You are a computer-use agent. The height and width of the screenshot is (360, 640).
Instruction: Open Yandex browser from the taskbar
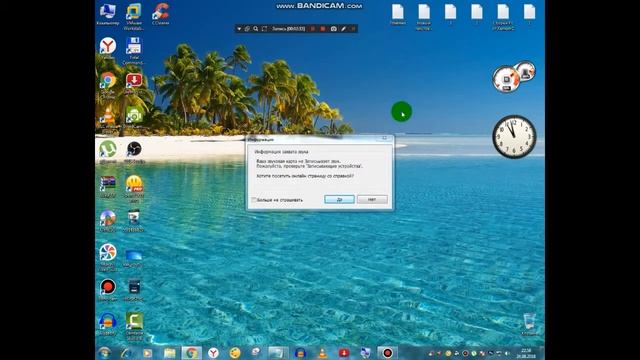[213, 353]
